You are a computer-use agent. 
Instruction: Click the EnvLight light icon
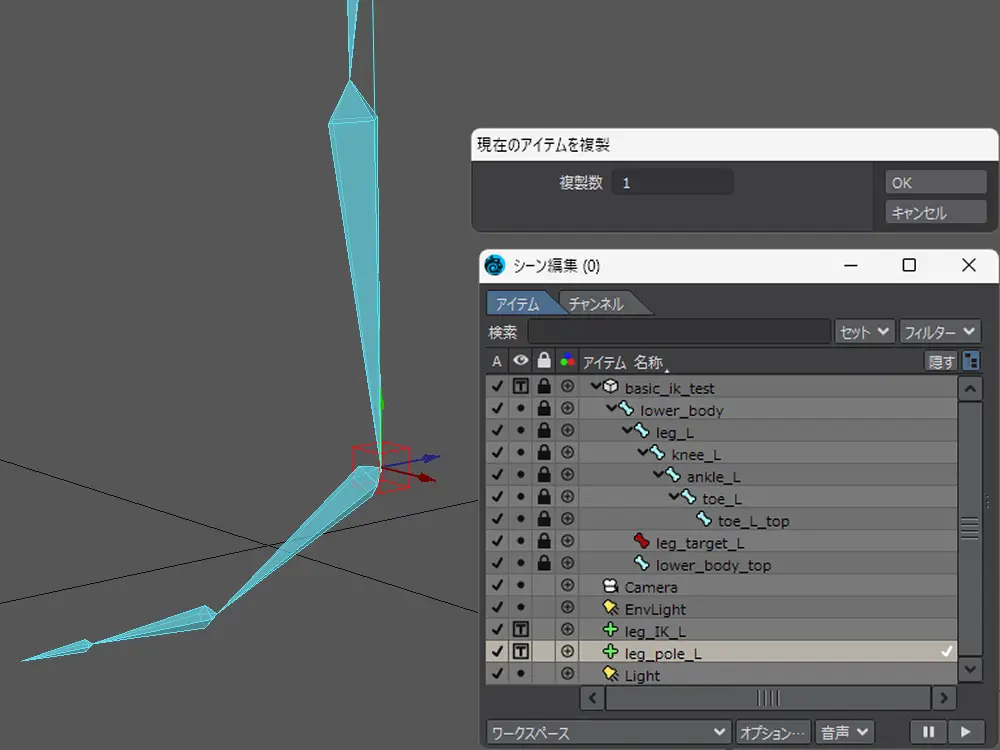pos(610,609)
